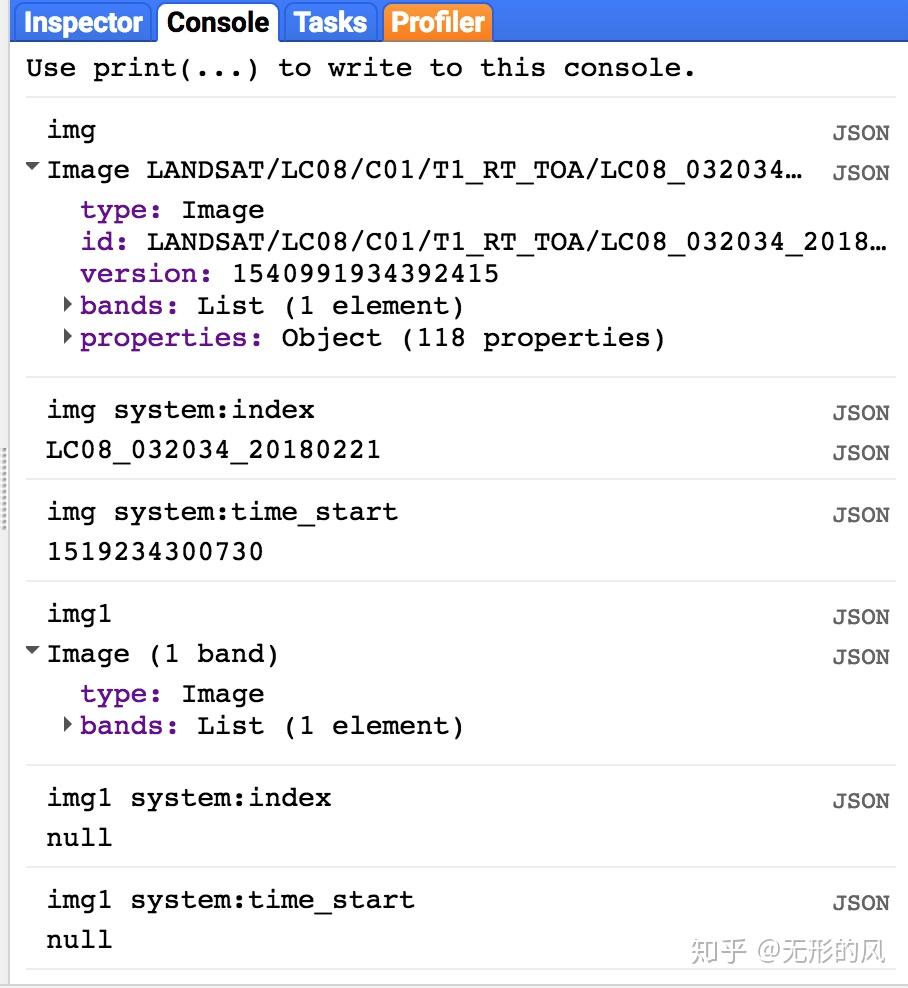Click JSON link for Image (1 band)
The height and width of the screenshot is (988, 908).
860,657
